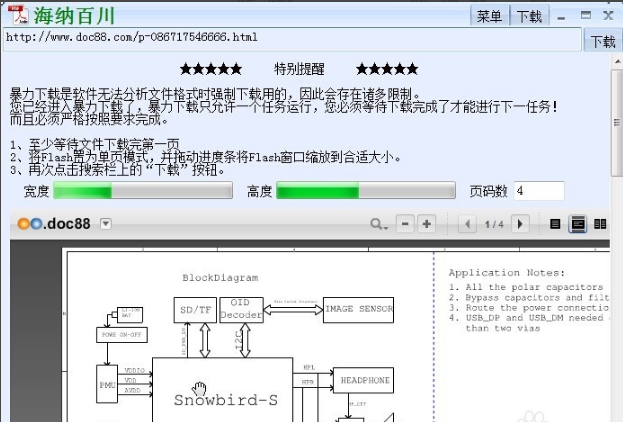Click the 下载 button beside URL bar
The image size is (623, 422).
(603, 41)
